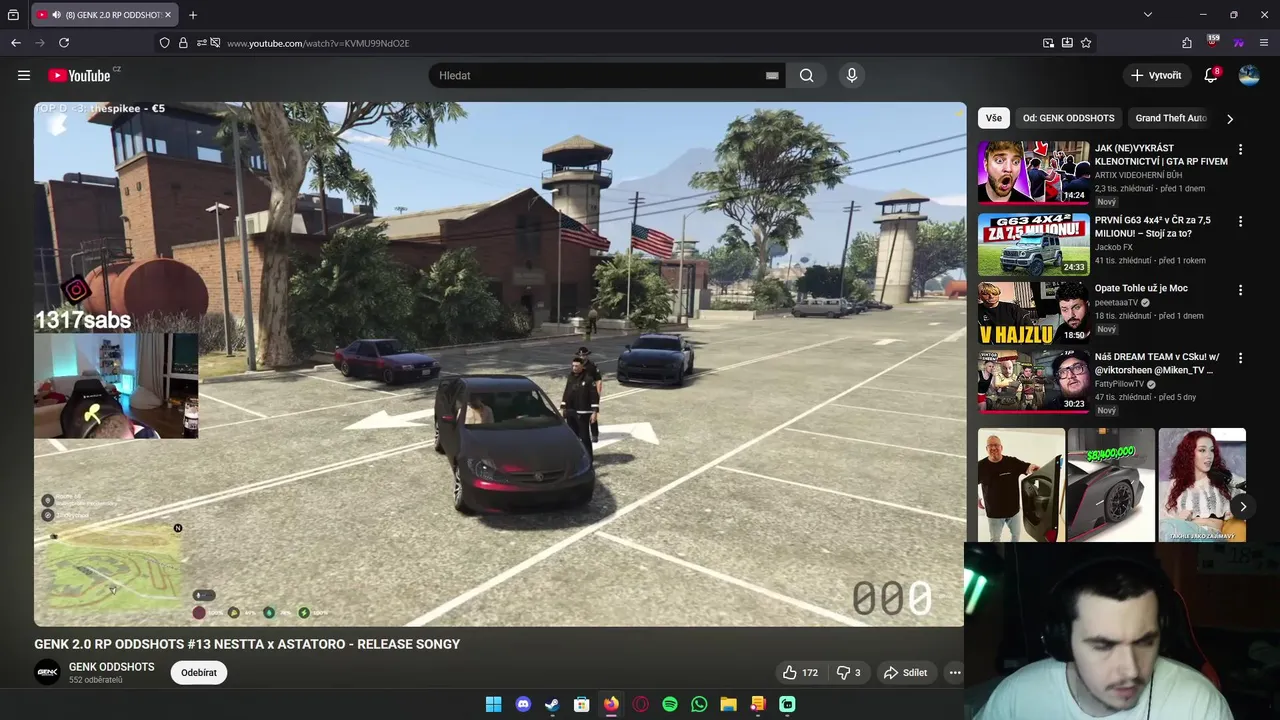Open the account avatar menu
This screenshot has height=720, width=1280.
[1249, 75]
